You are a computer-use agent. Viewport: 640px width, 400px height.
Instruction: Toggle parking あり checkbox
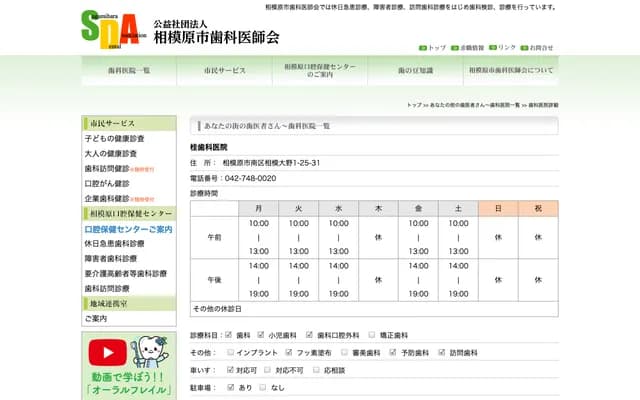(x=231, y=387)
